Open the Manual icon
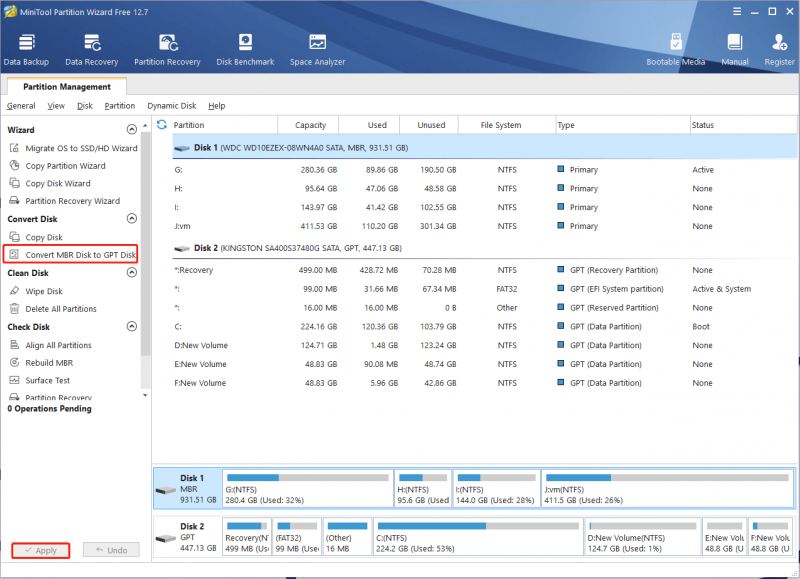This screenshot has width=800, height=579. (x=735, y=49)
